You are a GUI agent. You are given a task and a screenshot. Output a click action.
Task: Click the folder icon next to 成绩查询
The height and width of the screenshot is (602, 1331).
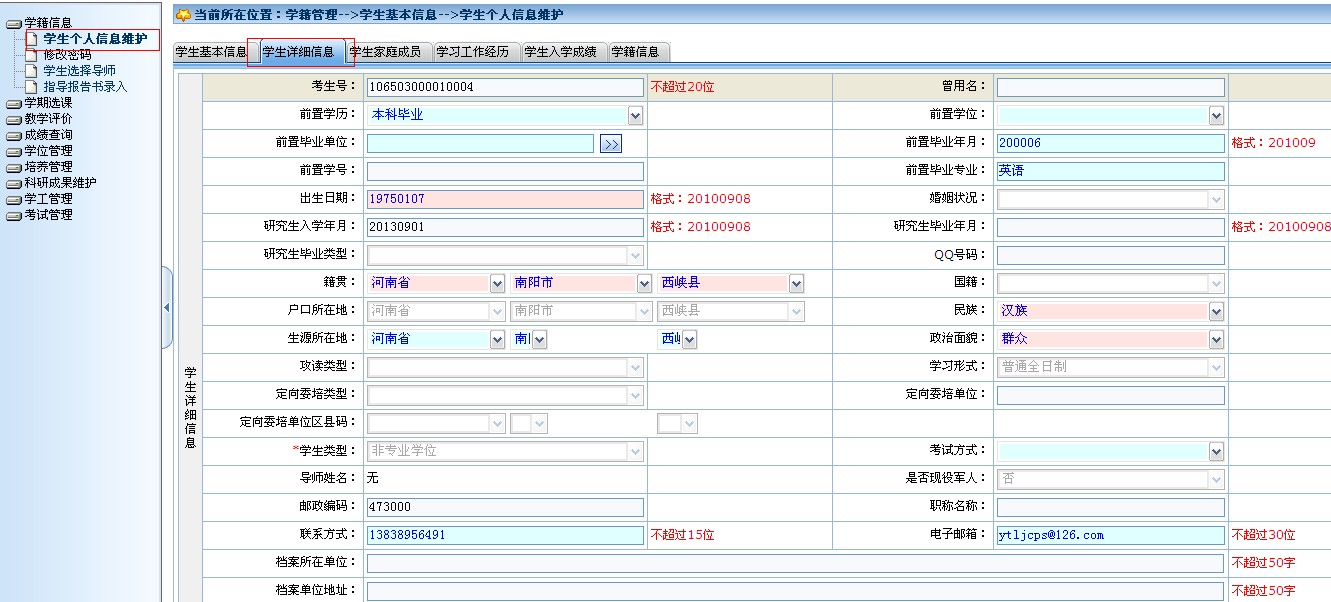click(x=13, y=135)
